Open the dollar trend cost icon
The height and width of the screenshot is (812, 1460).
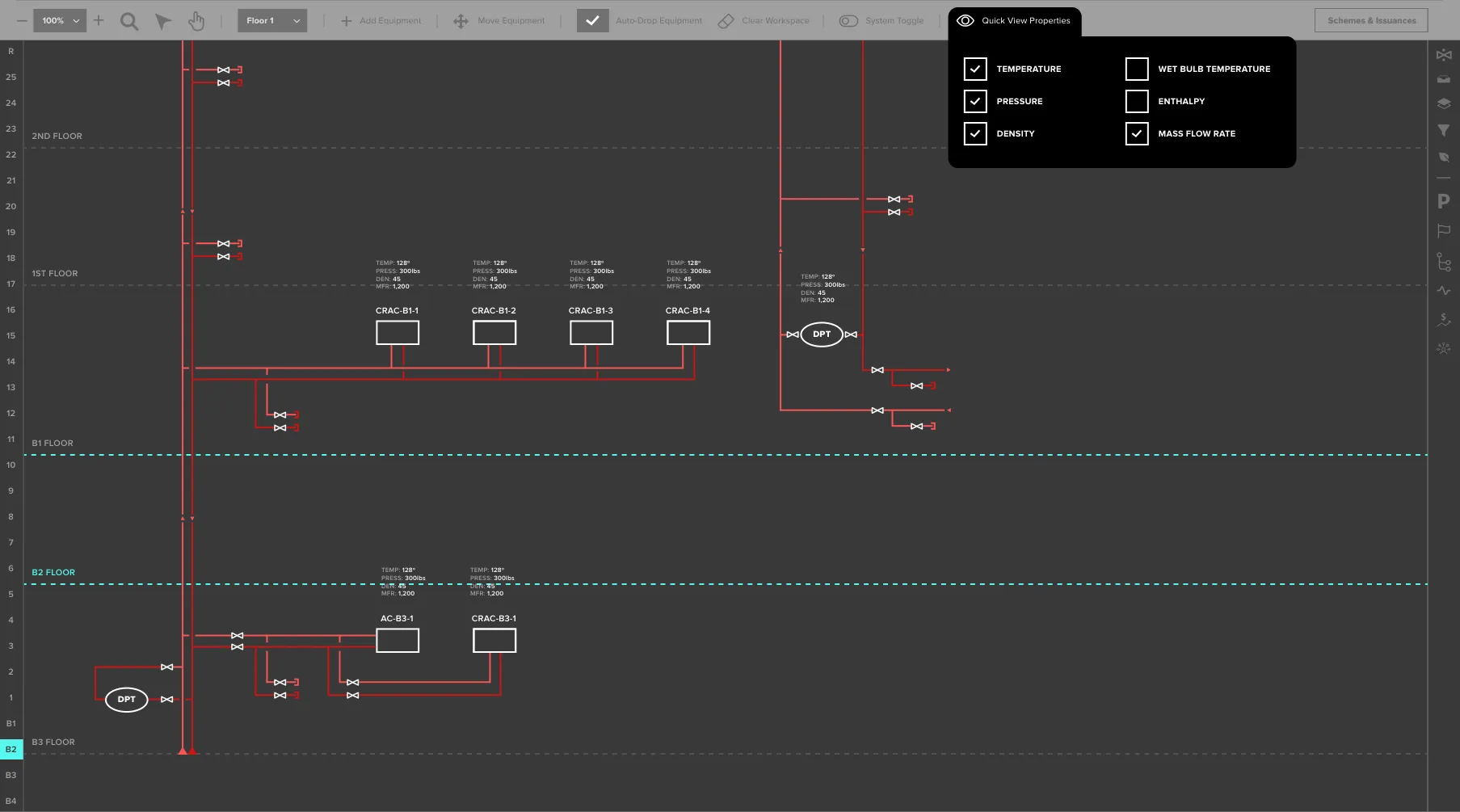1444,320
